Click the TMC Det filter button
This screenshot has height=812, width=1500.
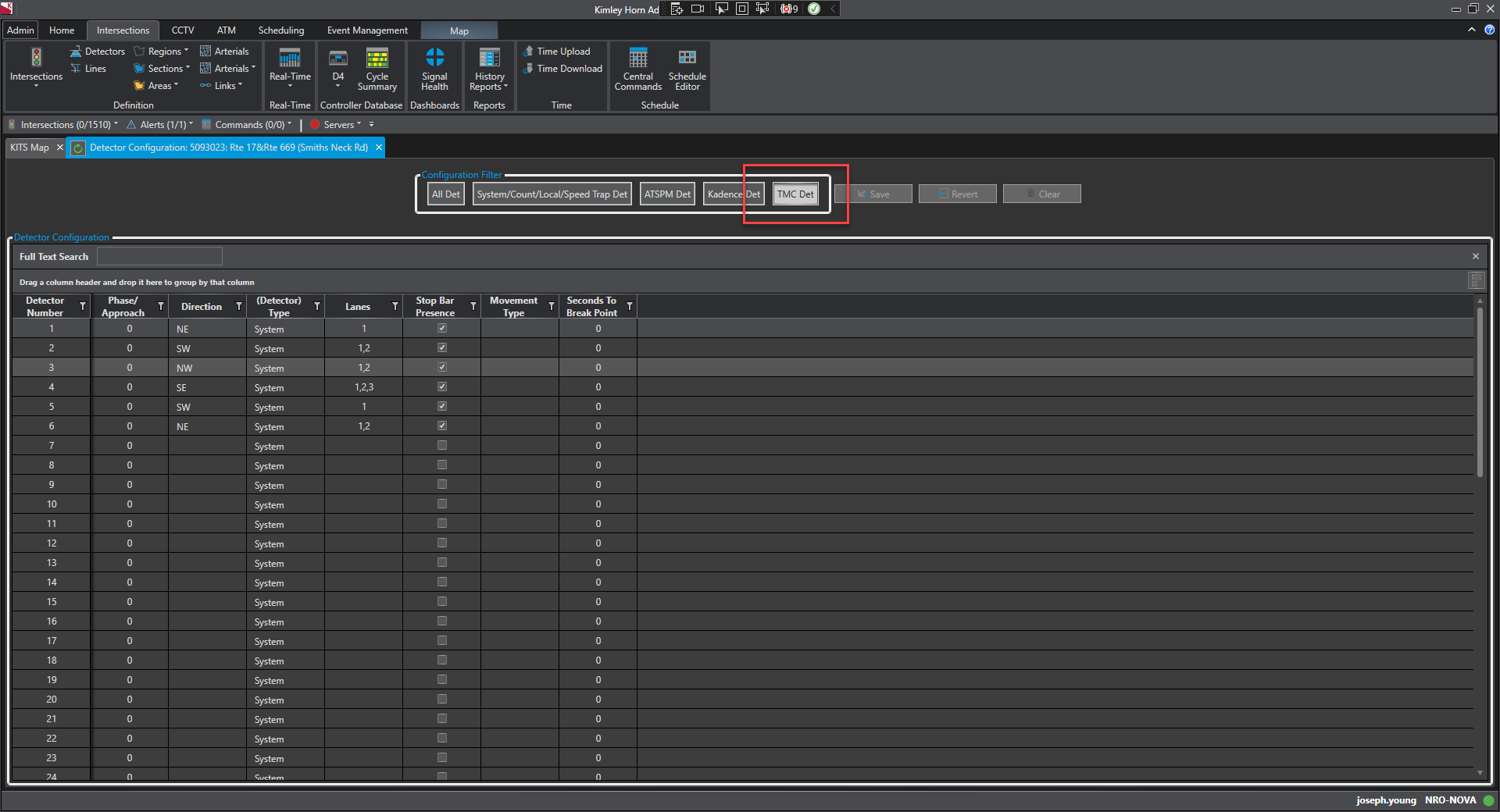(x=795, y=194)
